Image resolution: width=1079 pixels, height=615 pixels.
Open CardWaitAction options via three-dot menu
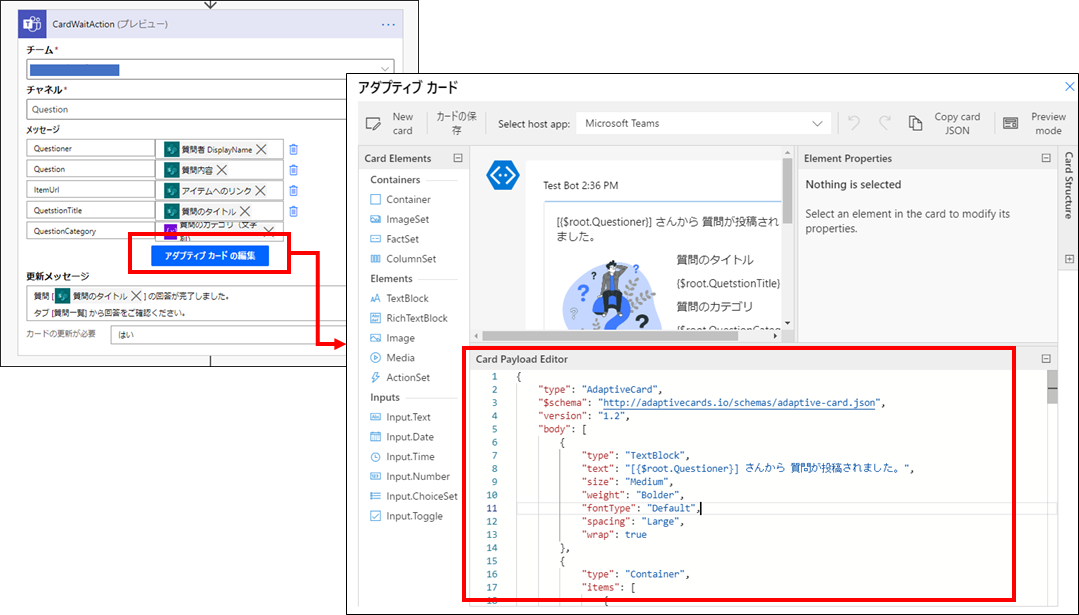point(388,25)
